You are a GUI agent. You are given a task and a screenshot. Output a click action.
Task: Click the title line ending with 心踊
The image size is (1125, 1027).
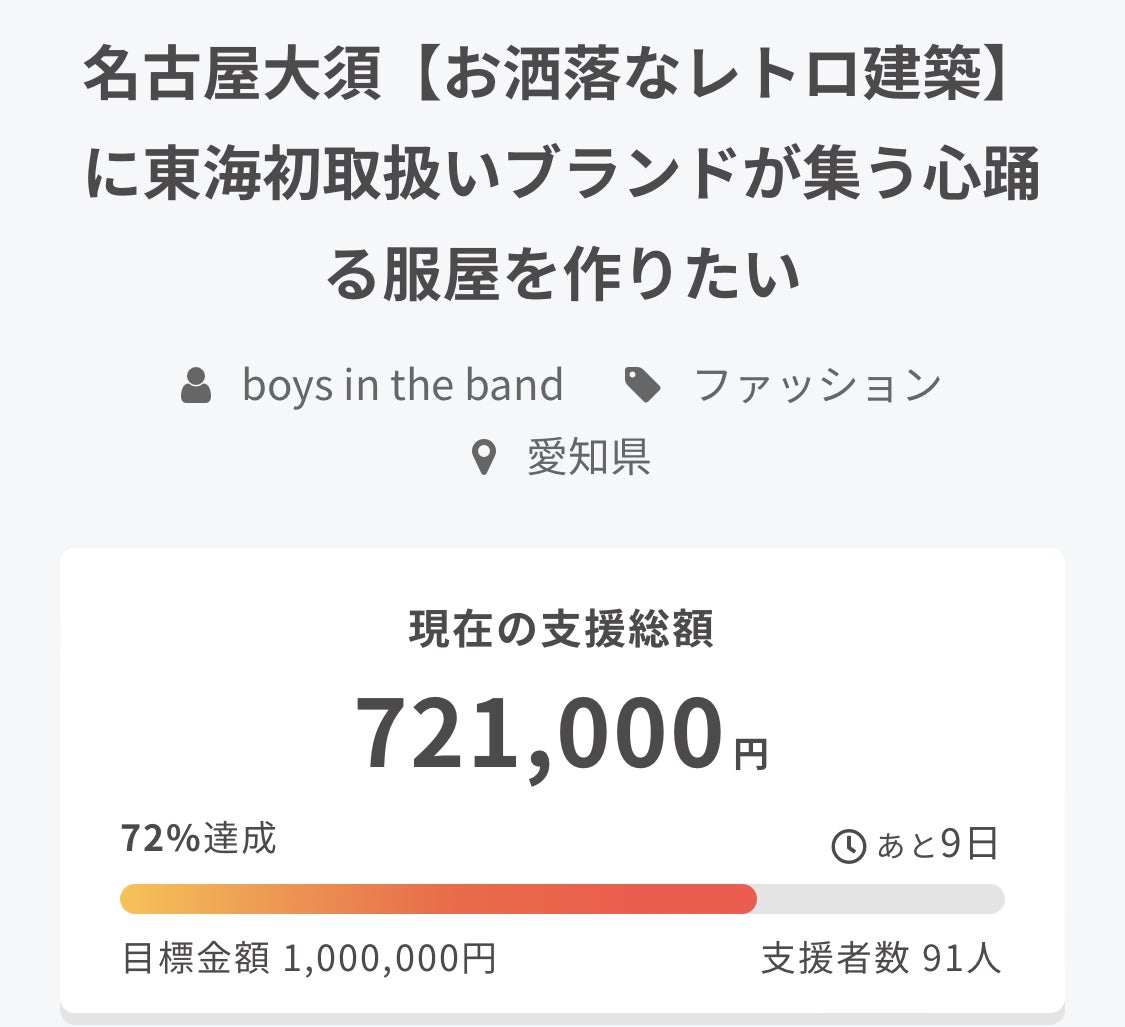pos(562,176)
